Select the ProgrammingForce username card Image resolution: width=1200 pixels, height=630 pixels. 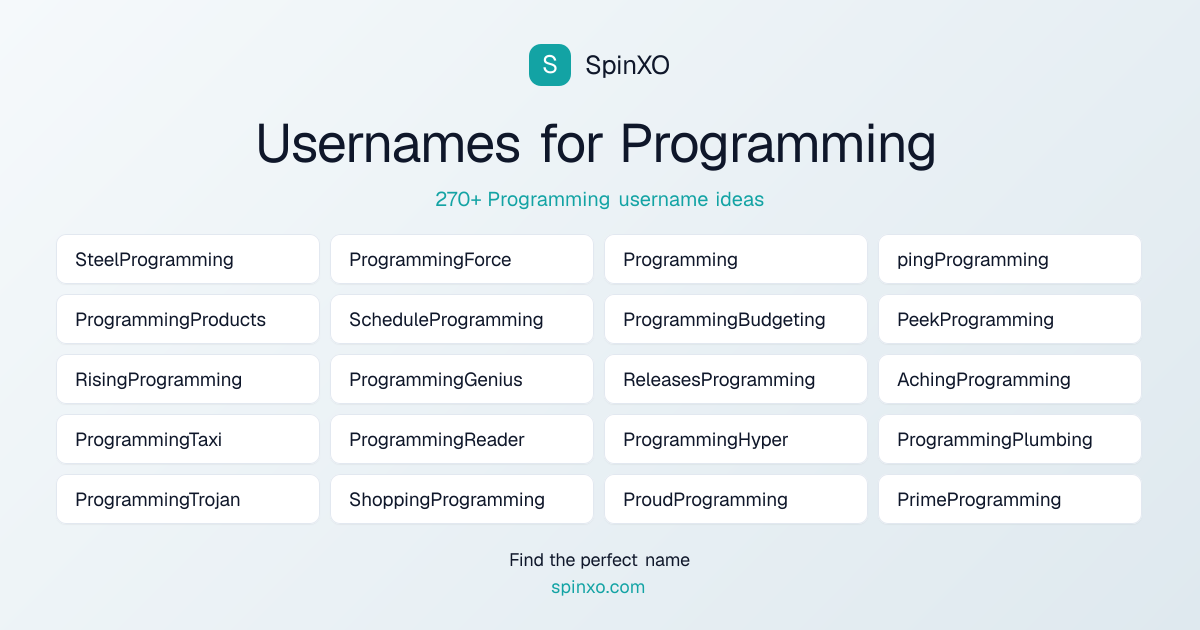[462, 259]
